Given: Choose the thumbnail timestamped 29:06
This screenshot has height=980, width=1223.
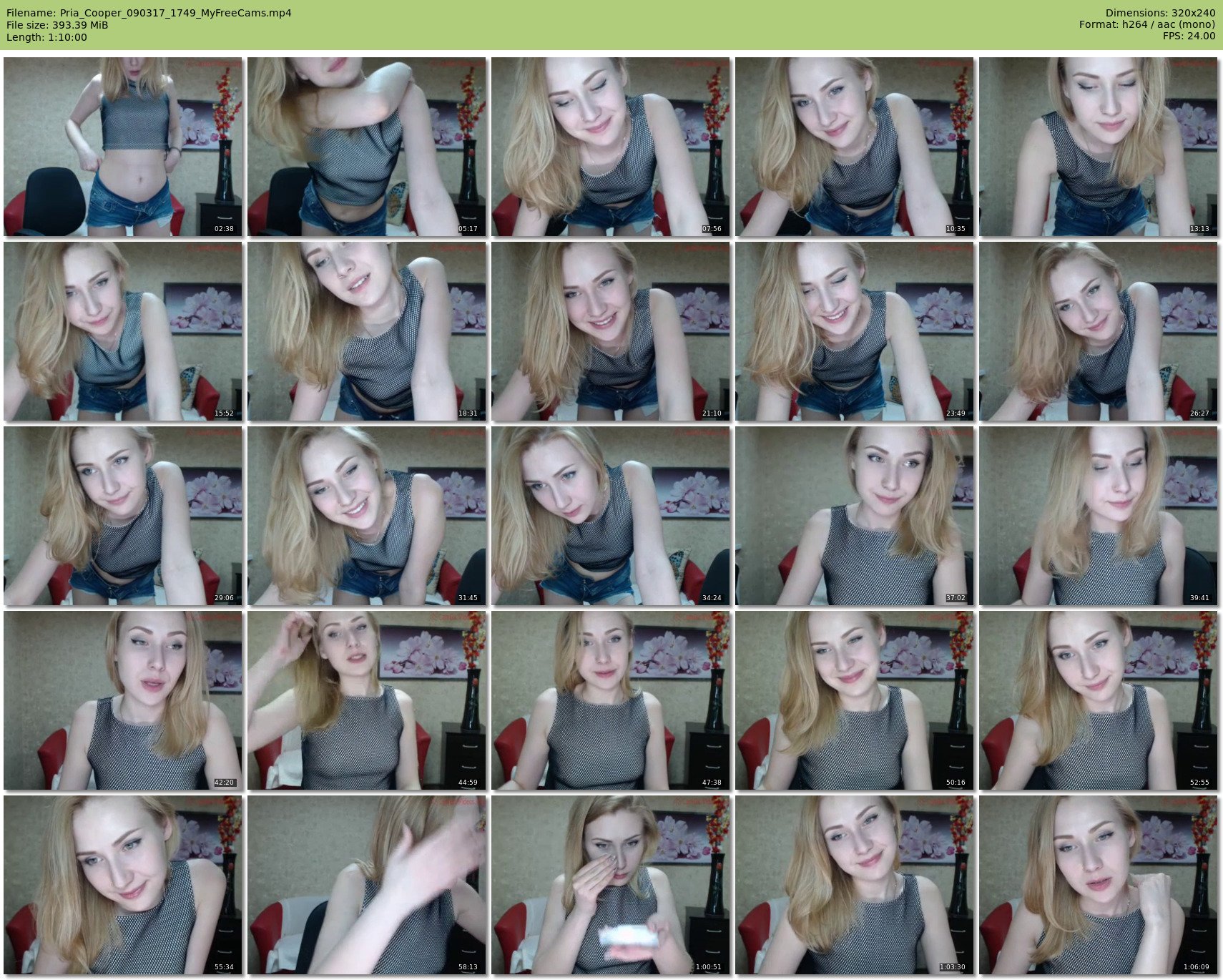Looking at the screenshot, I should click(x=123, y=516).
